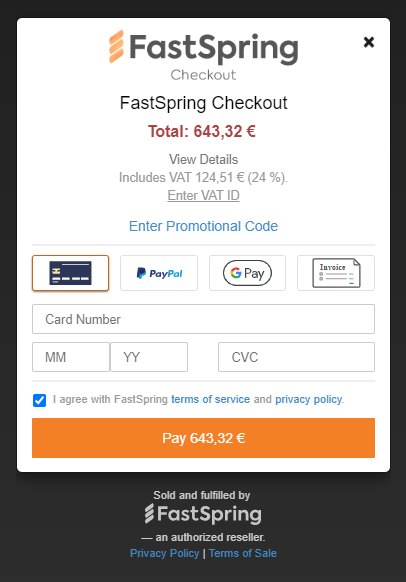
Task: Open the privacy policy link beside checkbox
Action: tap(308, 399)
